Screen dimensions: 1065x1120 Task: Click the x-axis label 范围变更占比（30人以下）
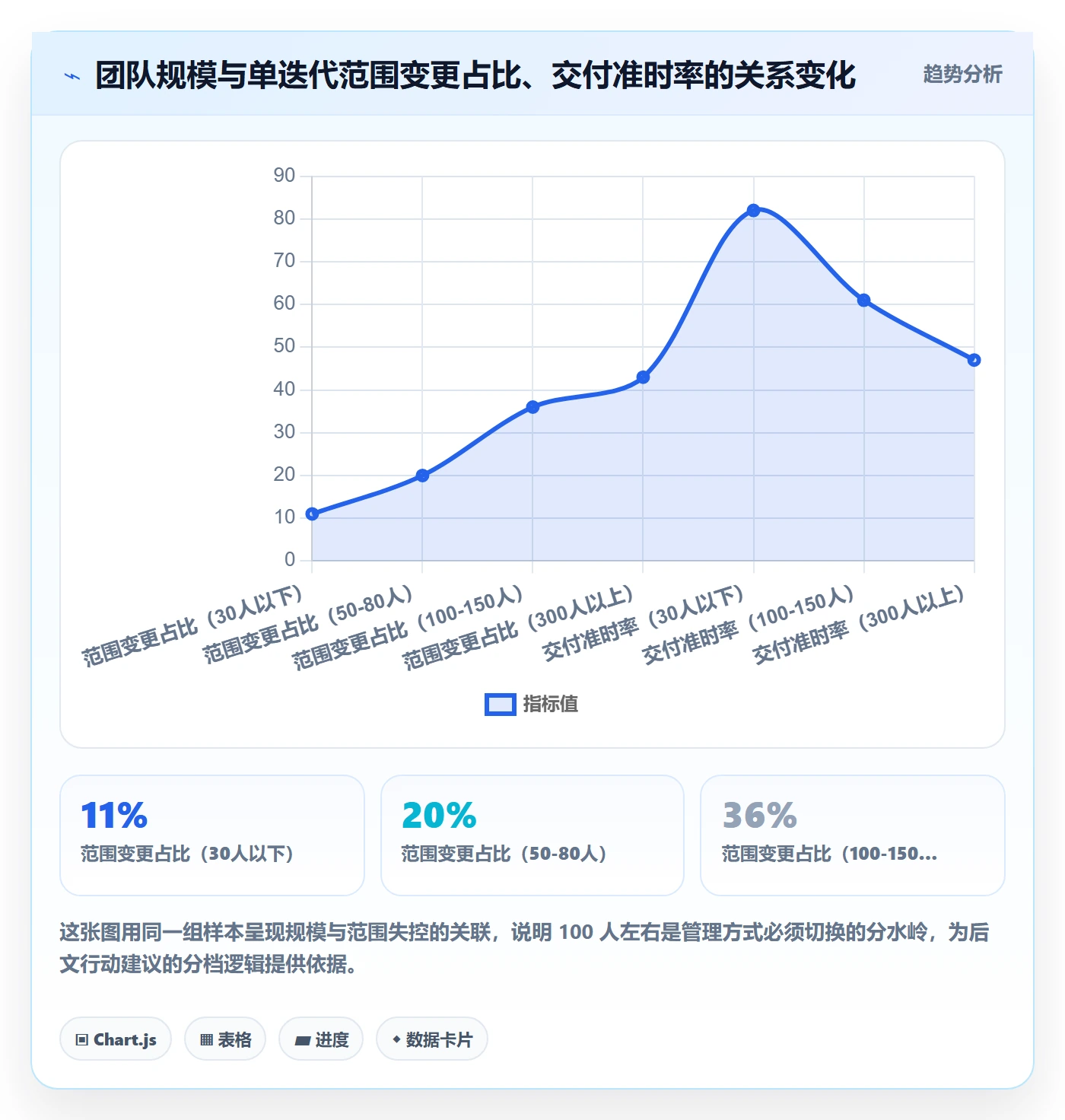193,626
